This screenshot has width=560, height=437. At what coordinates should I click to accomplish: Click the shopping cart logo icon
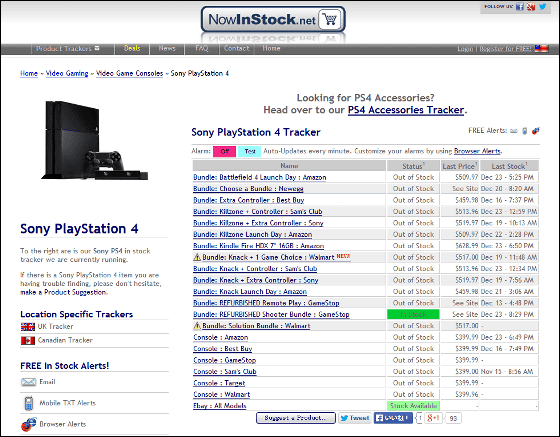pos(329,19)
